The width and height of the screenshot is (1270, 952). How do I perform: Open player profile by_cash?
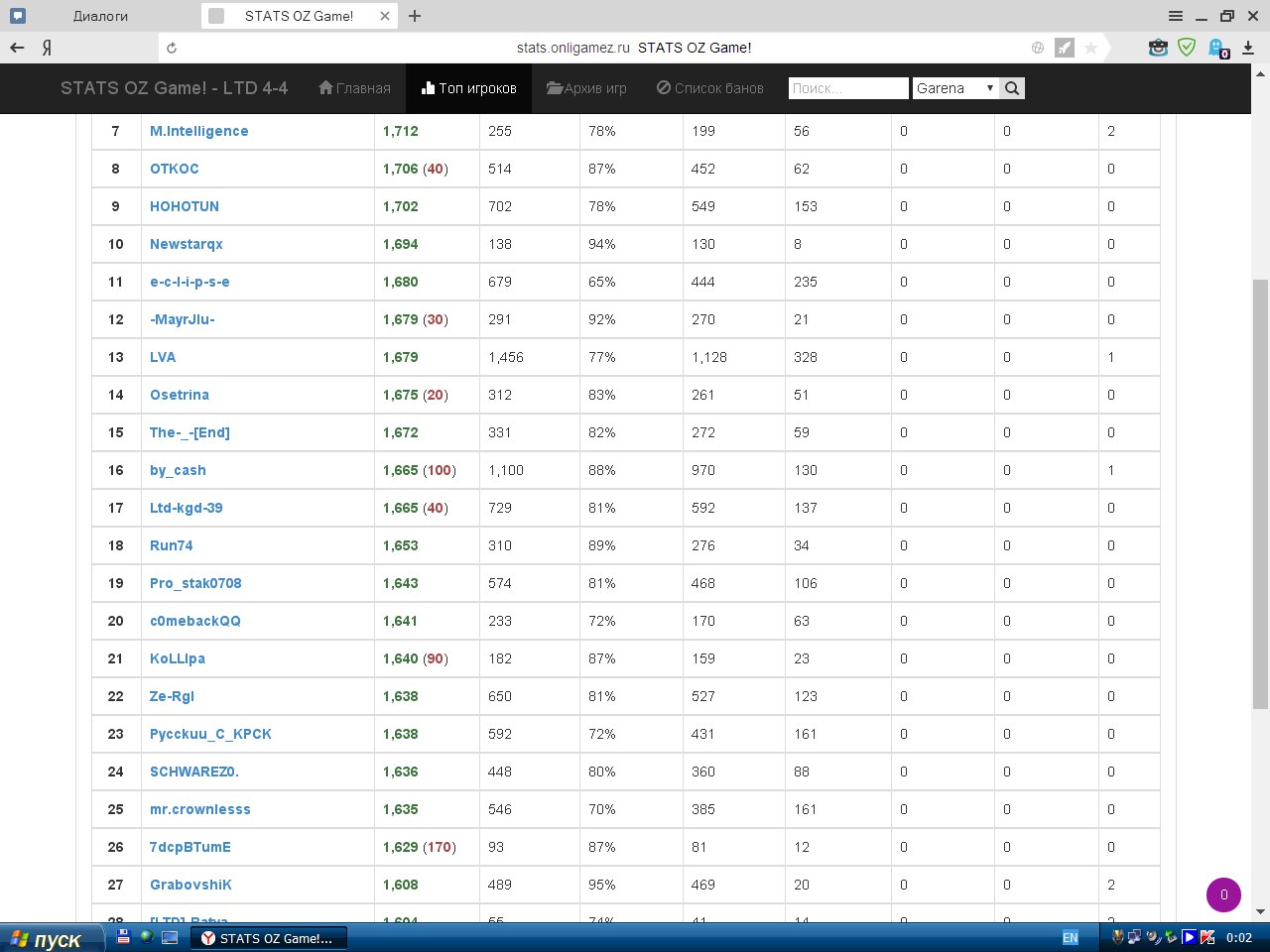(178, 470)
